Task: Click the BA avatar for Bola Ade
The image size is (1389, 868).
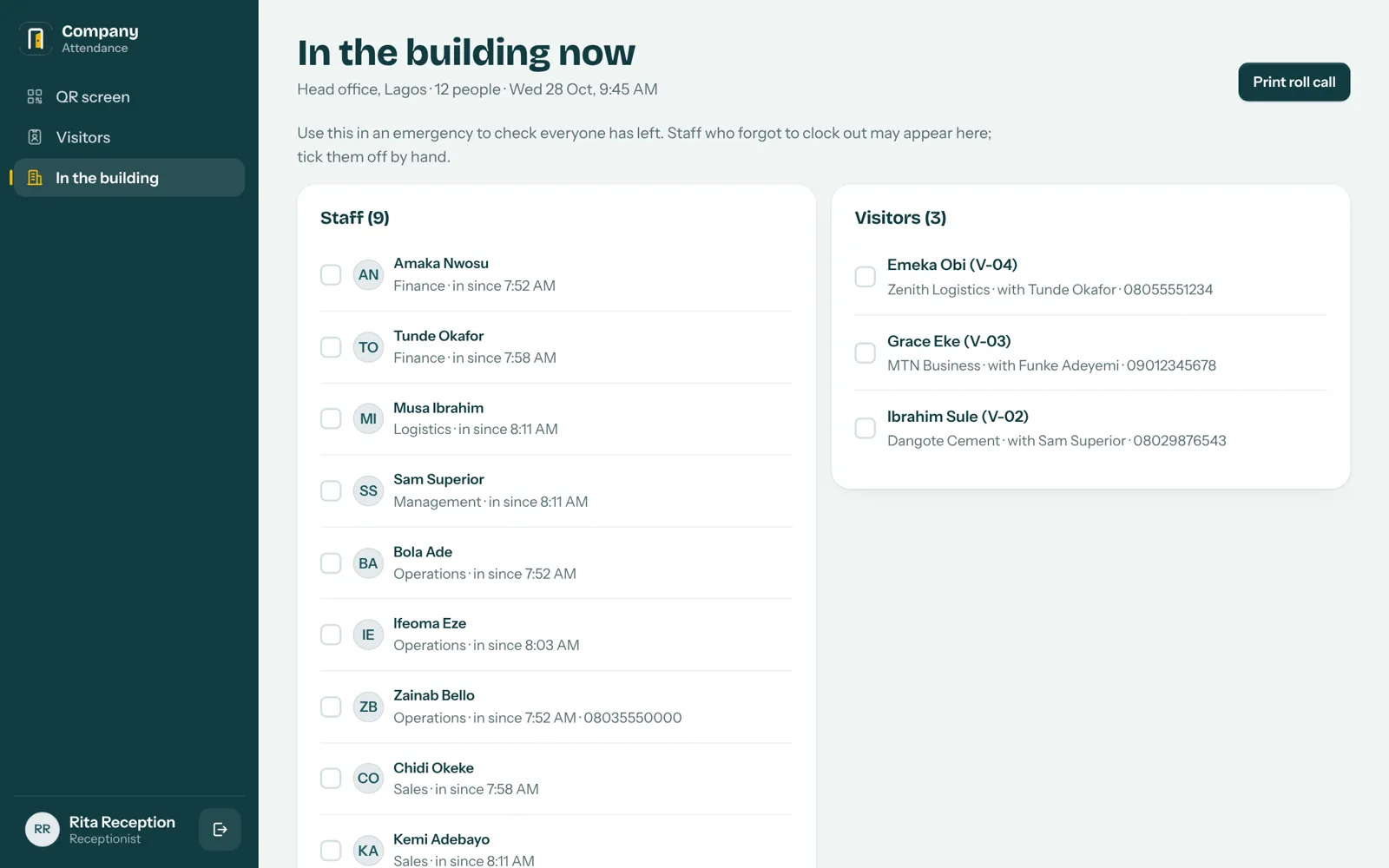Action: coord(368,563)
